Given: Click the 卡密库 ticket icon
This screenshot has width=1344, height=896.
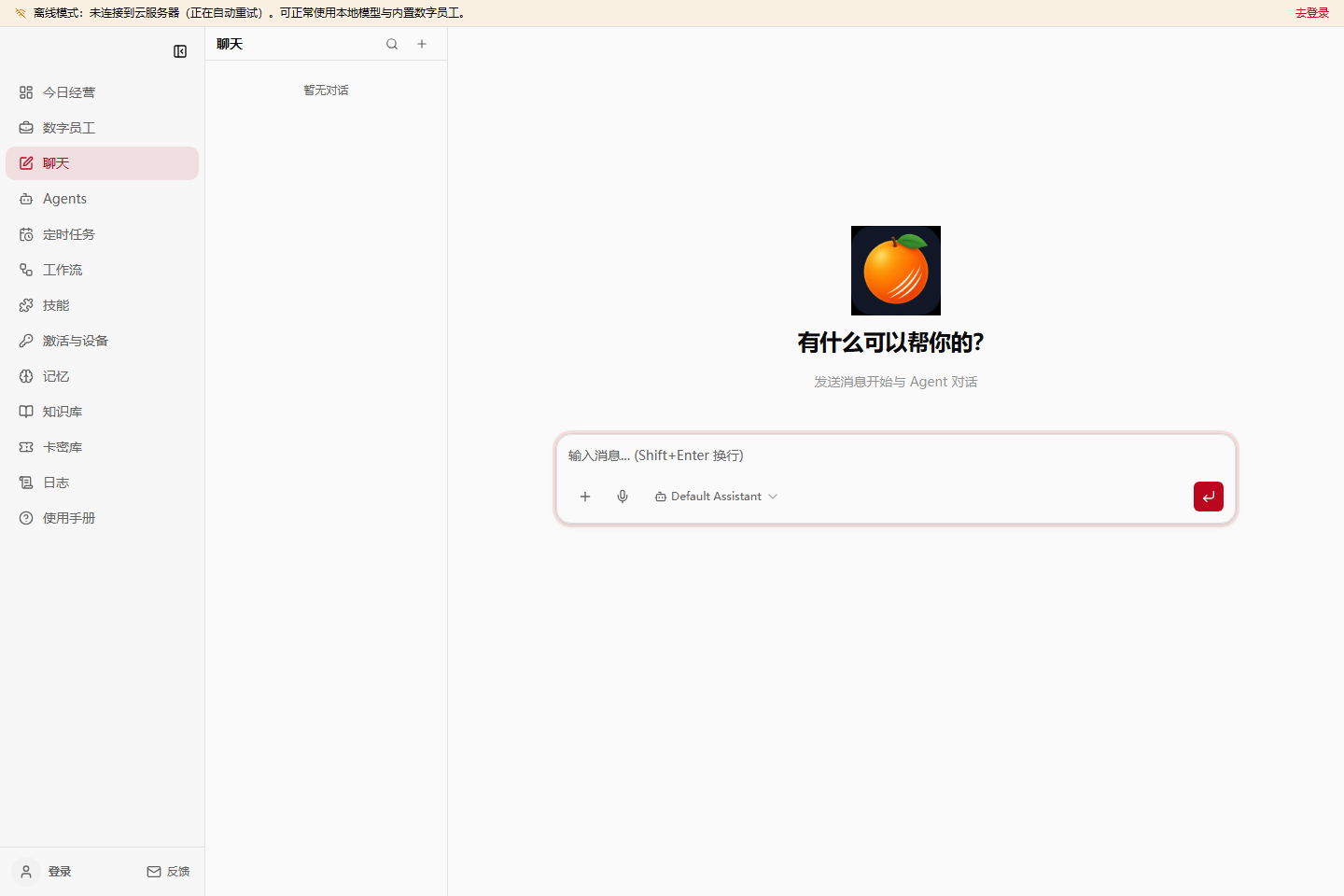Looking at the screenshot, I should [26, 447].
